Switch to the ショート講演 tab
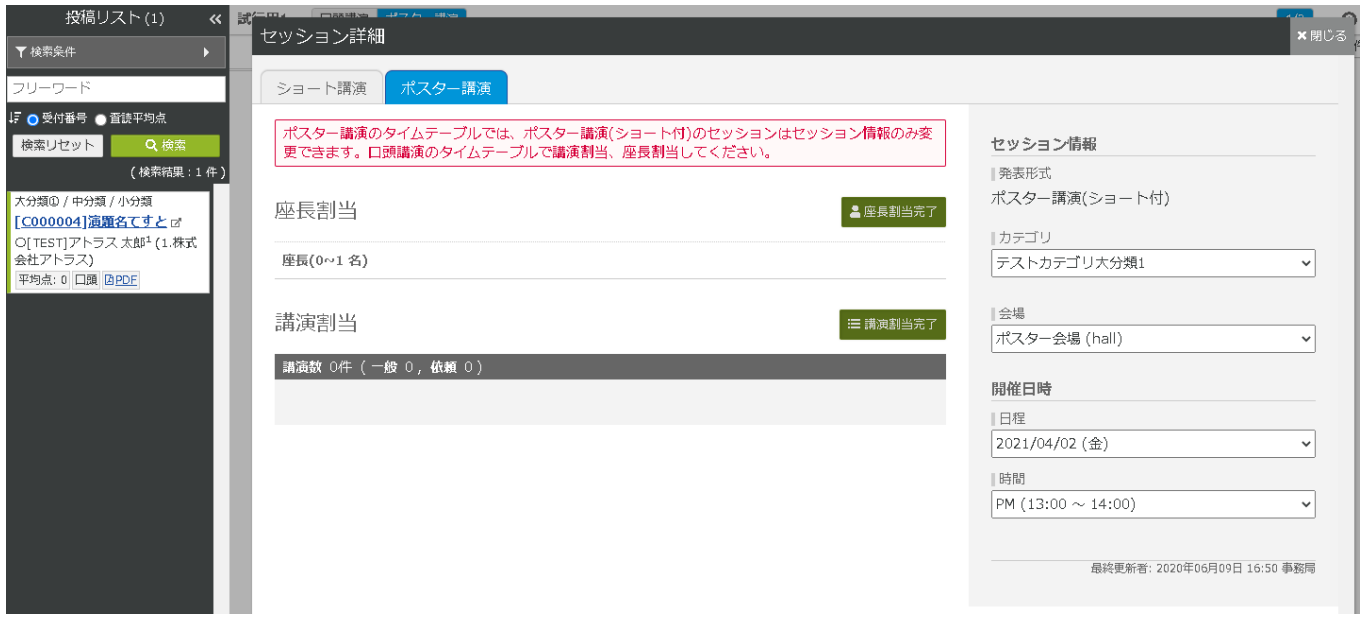The width and height of the screenshot is (1371, 623). click(320, 88)
